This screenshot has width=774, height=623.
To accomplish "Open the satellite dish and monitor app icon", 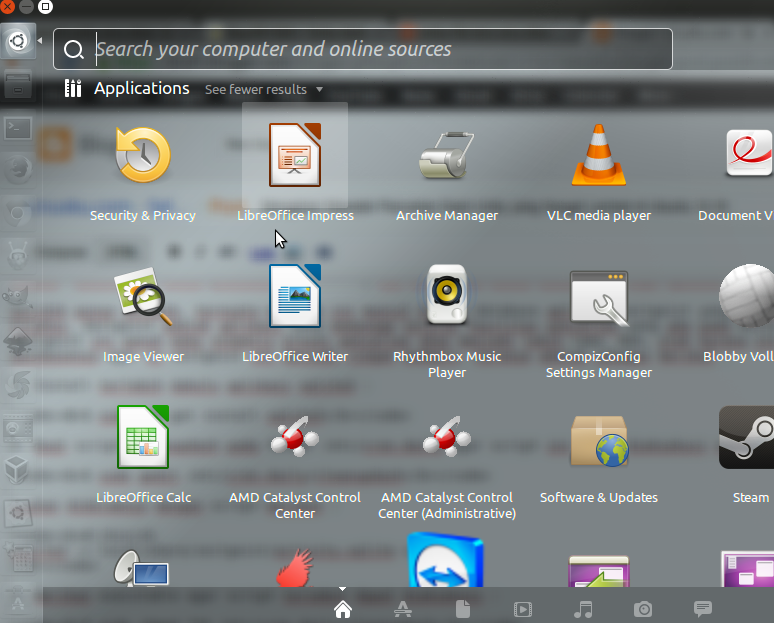I will click(142, 569).
